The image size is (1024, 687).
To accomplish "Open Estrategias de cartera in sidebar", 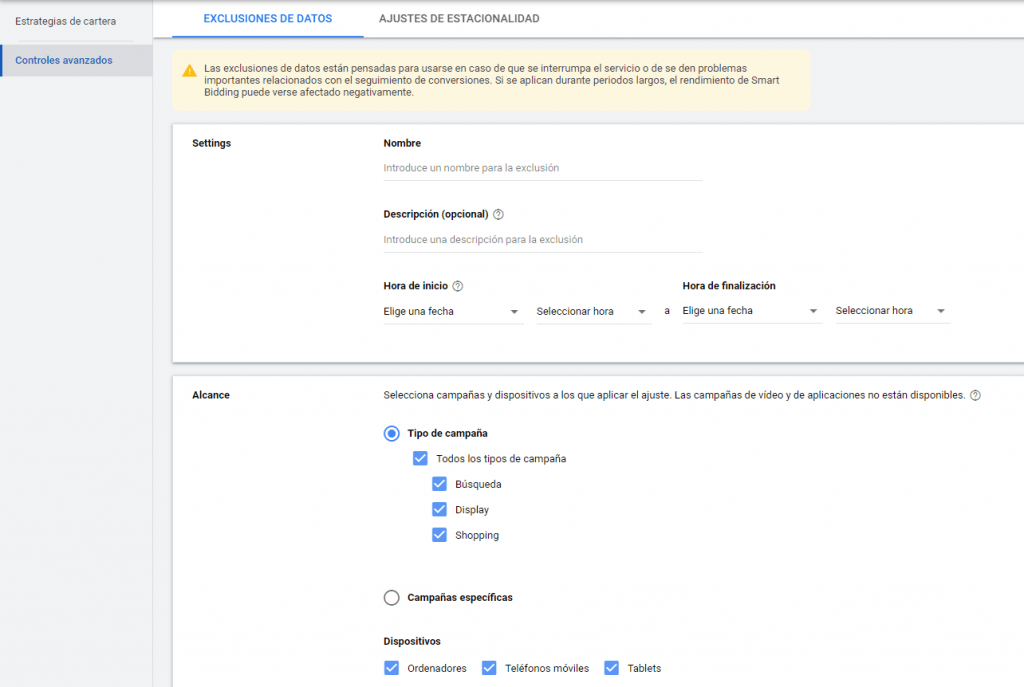I will click(65, 22).
